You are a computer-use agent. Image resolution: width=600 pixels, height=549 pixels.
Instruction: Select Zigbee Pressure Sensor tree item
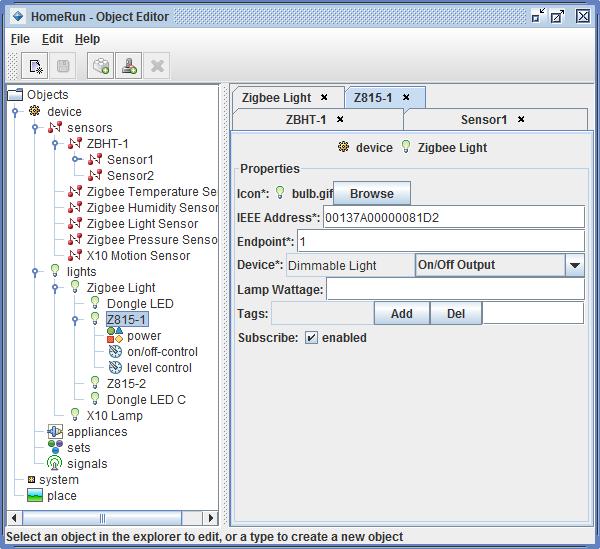pos(152,239)
